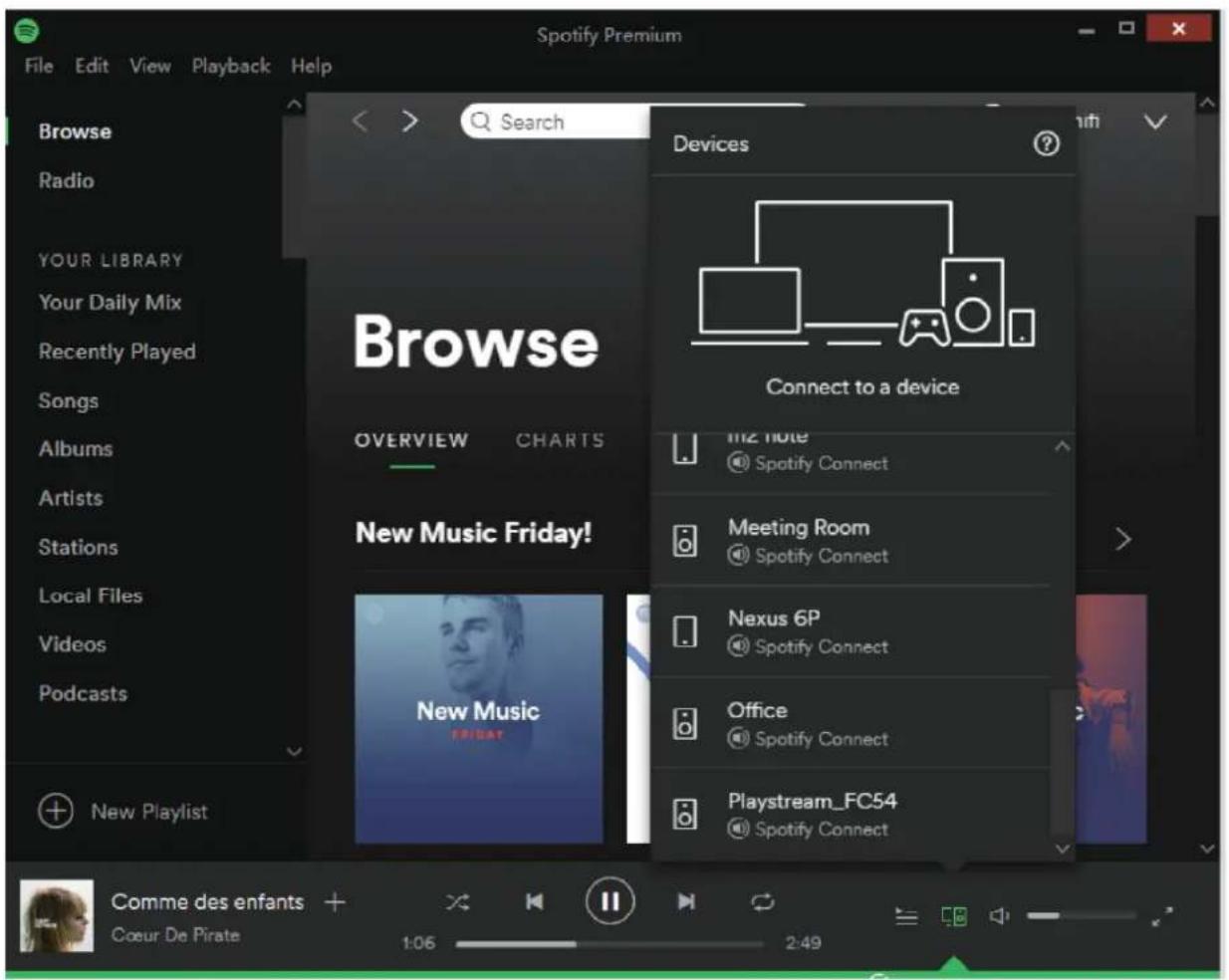Viewport: 1229px width, 980px height.
Task: Close the Devices popup via the green devices icon
Action: pos(954,916)
